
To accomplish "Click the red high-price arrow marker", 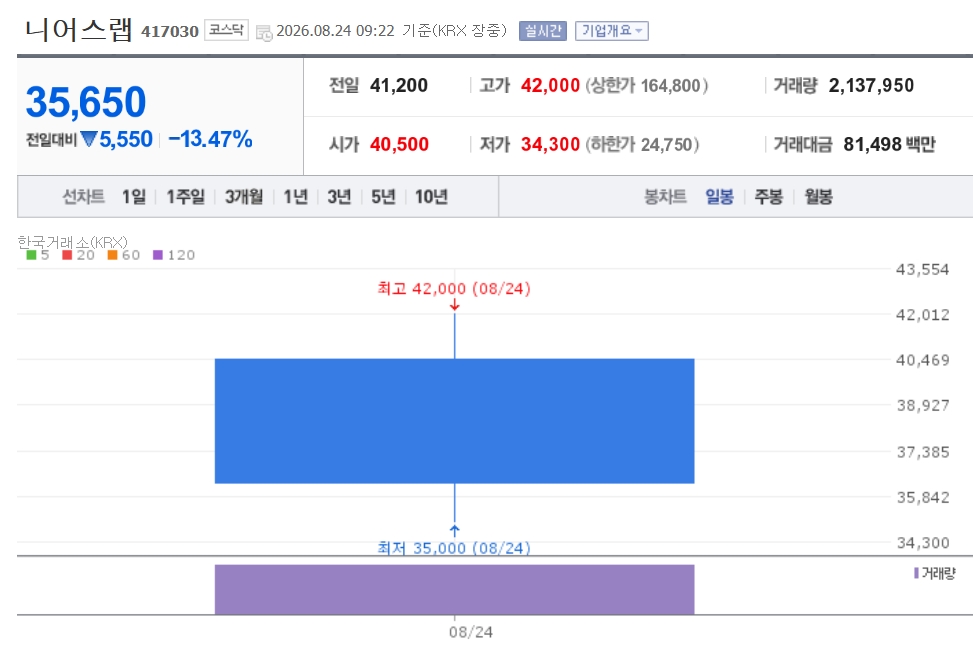I will pyautogui.click(x=455, y=305).
